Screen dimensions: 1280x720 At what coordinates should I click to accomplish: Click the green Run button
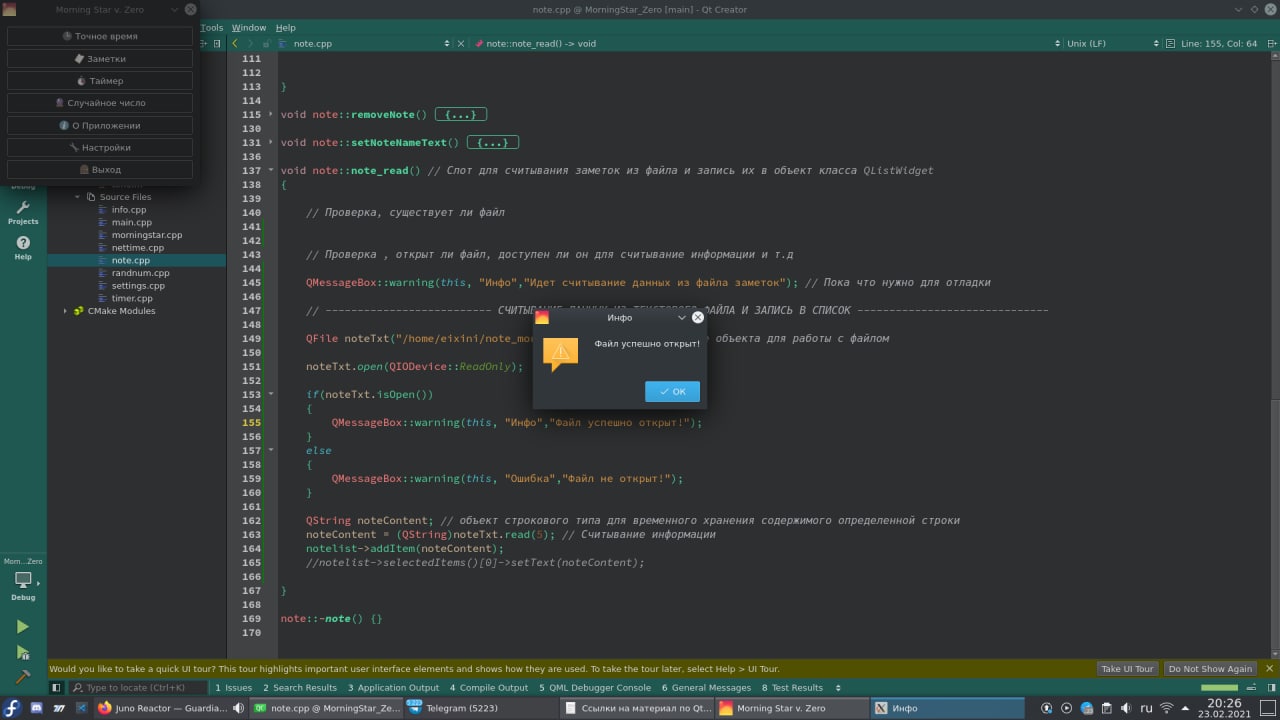[x=22, y=627]
